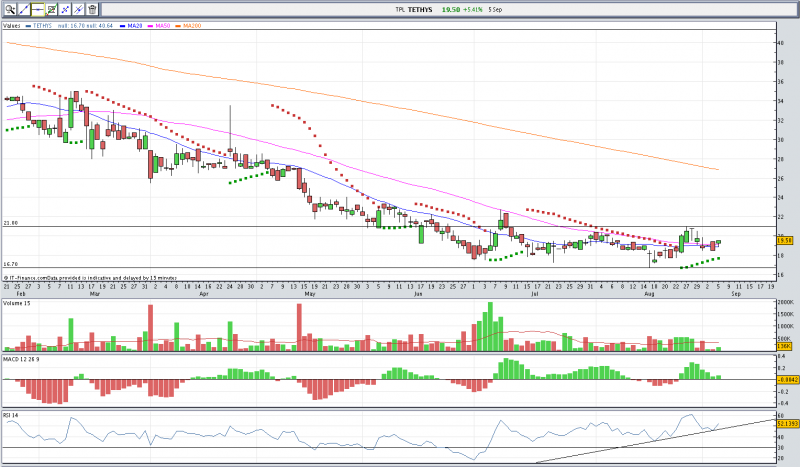800x467 pixels.
Task: Select the horizontal line tool
Action: click(37, 9)
